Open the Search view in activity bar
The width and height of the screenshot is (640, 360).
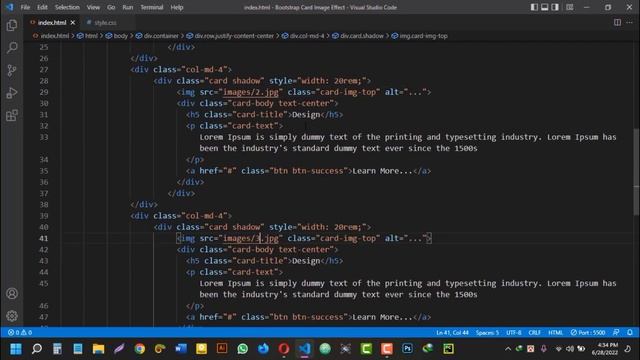pyautogui.click(x=12, y=48)
